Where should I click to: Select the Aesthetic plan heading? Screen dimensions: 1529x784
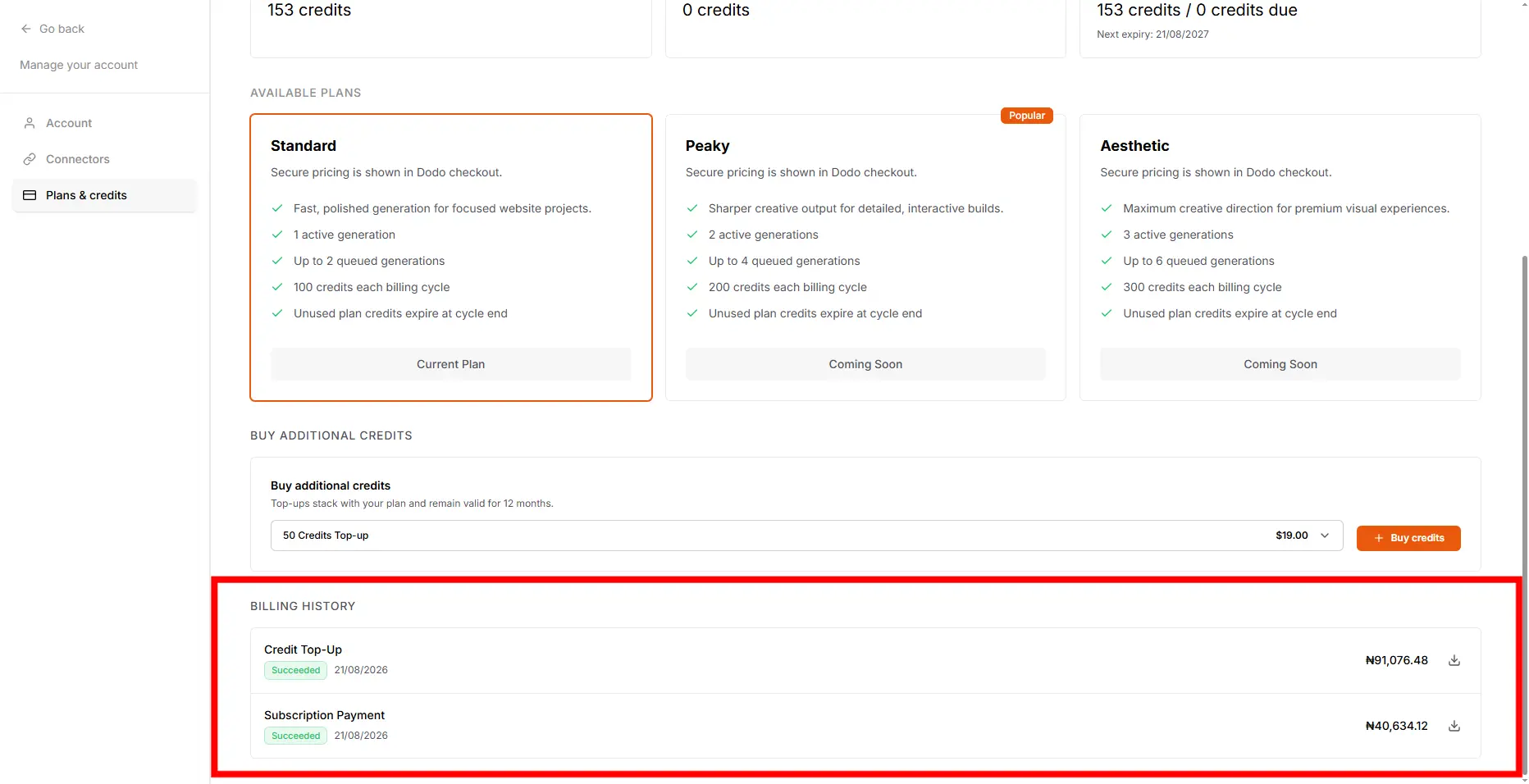pos(1134,146)
